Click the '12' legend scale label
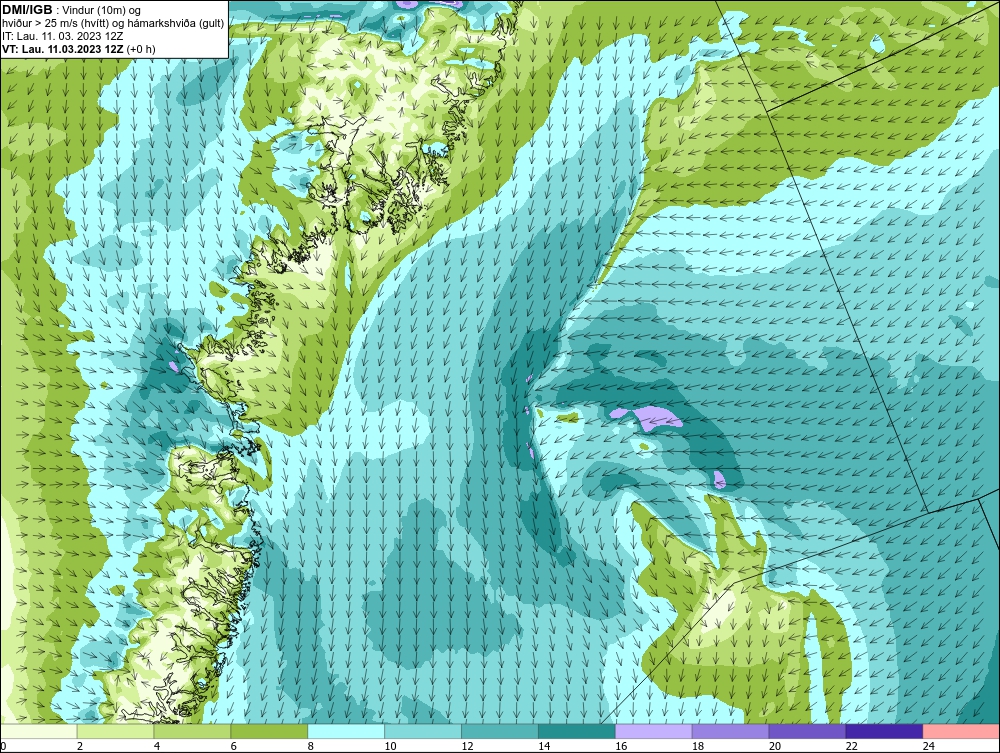 pyautogui.click(x=467, y=746)
